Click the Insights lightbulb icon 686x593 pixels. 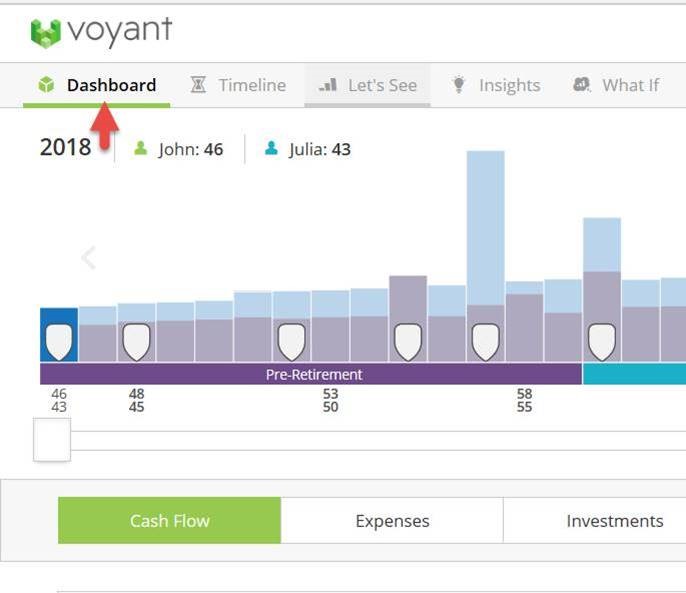[459, 85]
